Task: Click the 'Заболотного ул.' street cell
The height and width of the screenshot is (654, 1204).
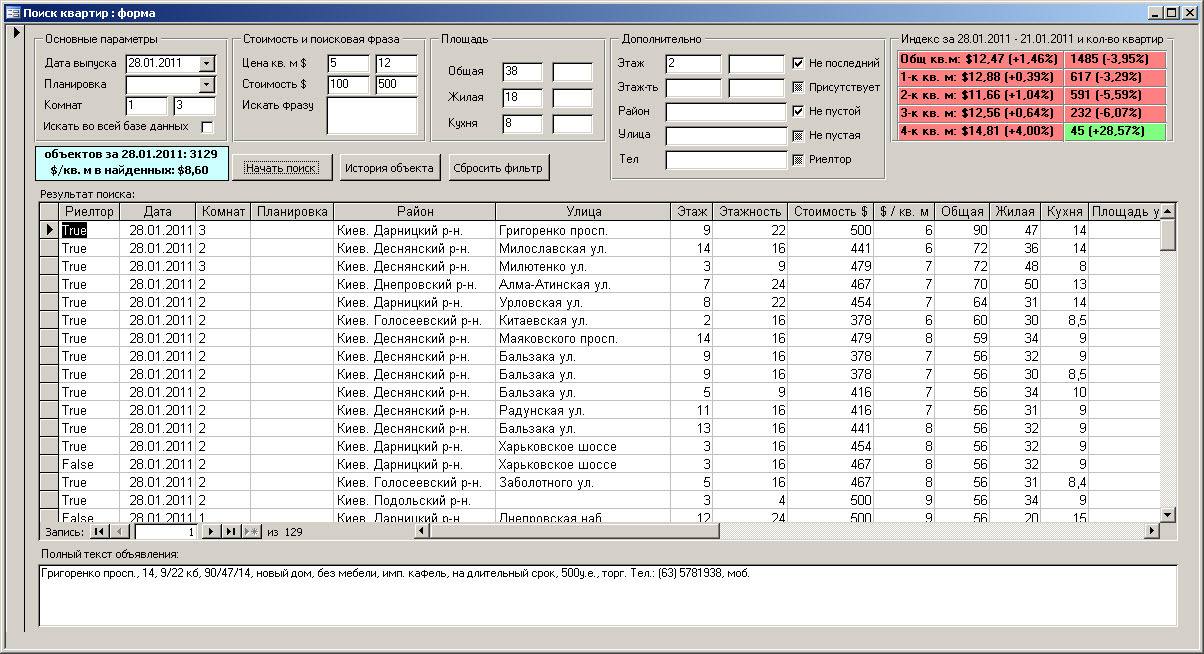Action: (x=583, y=482)
